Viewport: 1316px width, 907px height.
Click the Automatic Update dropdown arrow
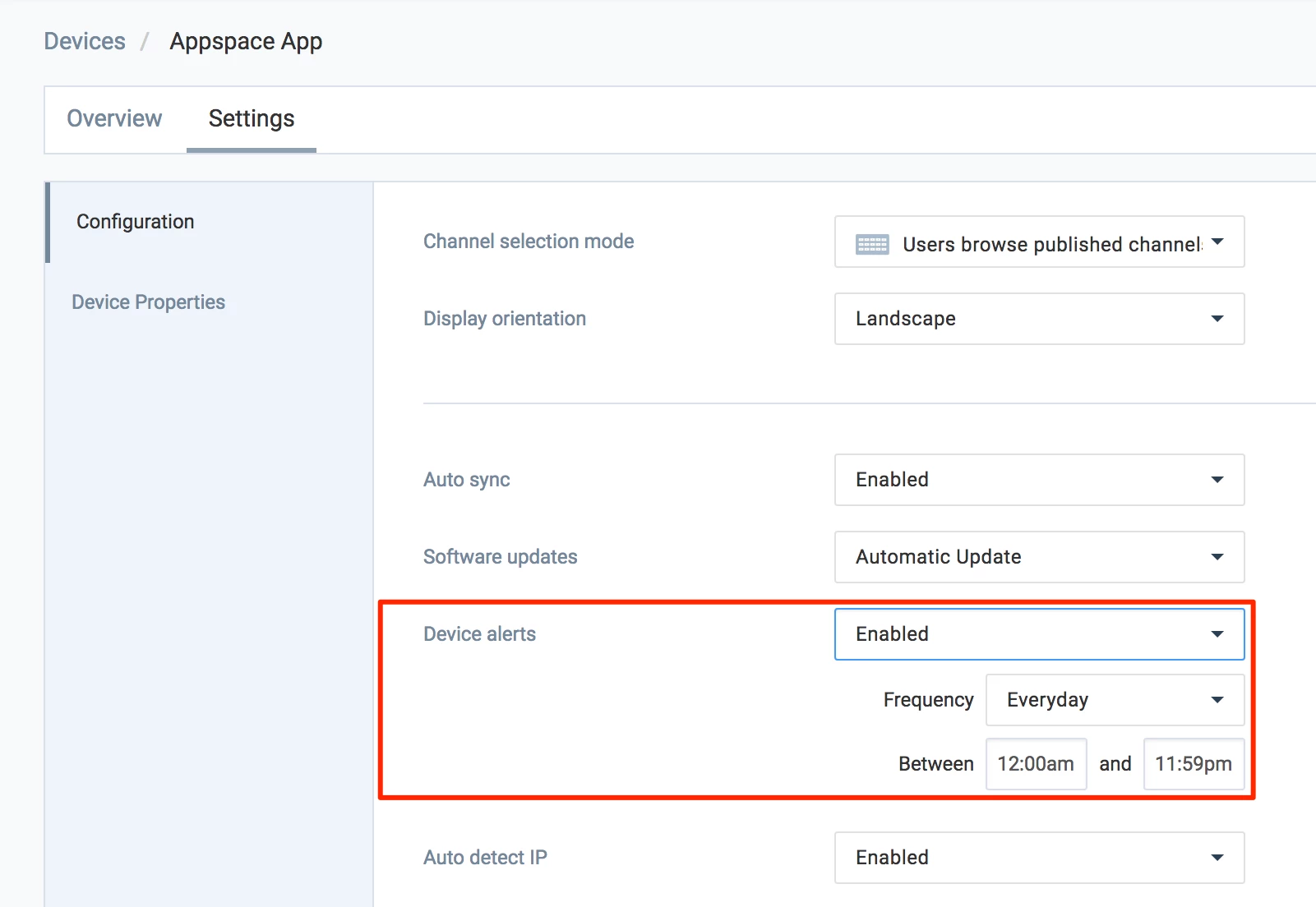pos(1217,557)
